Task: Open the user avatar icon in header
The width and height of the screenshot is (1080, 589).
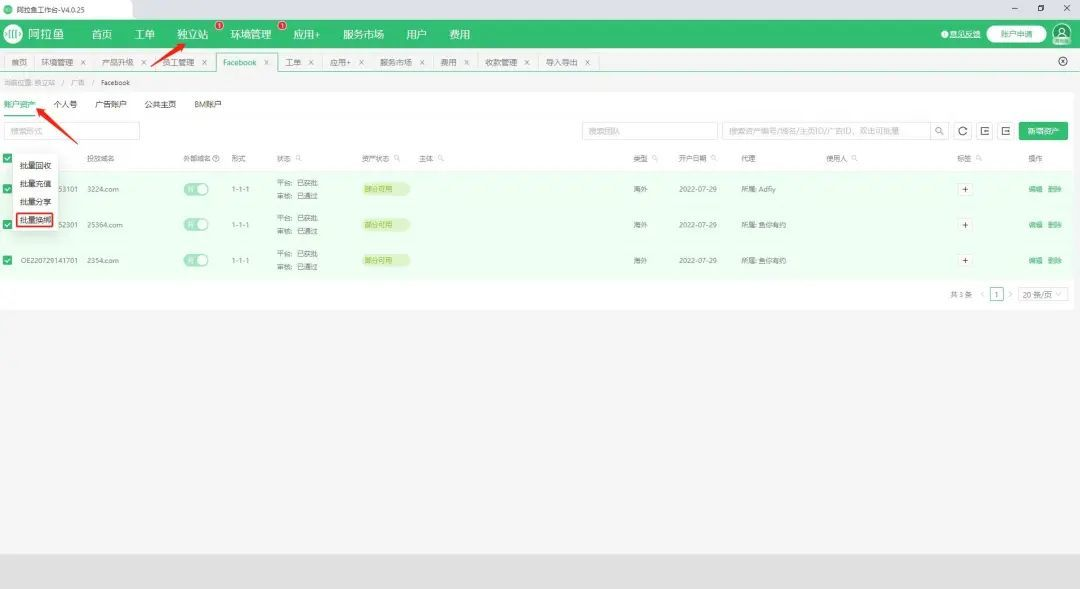Action: tap(1061, 34)
